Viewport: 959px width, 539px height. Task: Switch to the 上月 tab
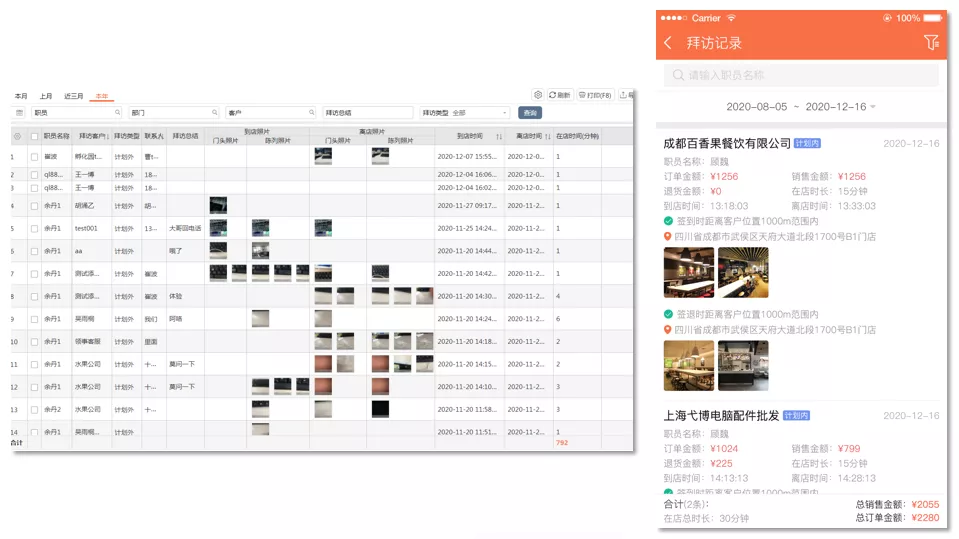point(46,96)
